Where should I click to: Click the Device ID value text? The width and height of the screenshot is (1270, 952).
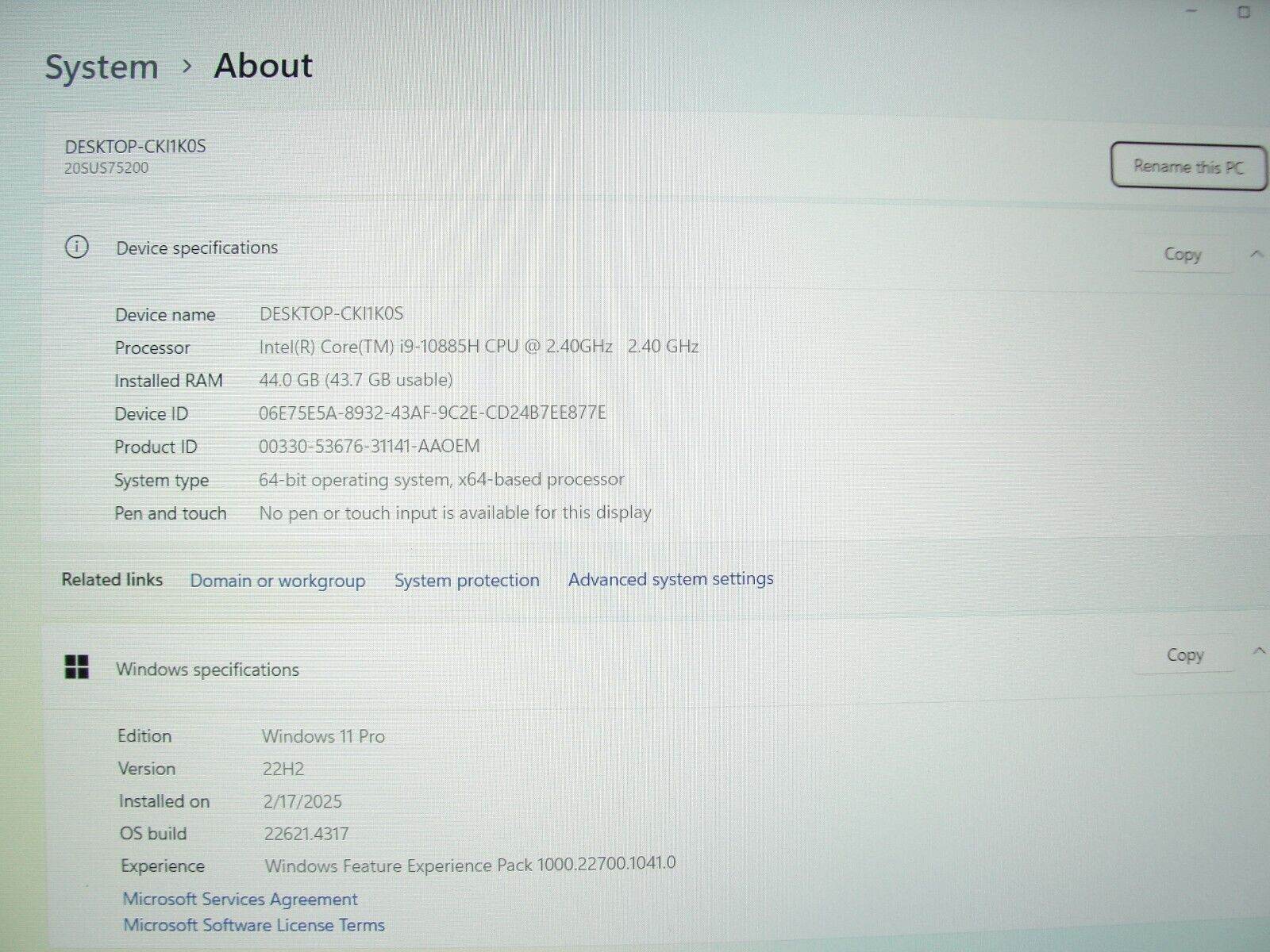pyautogui.click(x=432, y=413)
